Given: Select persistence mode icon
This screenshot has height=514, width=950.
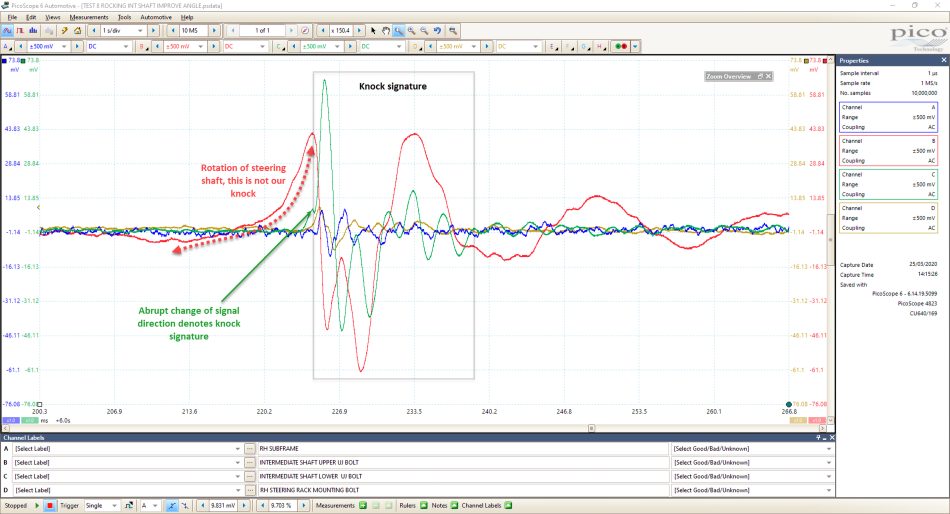Looking at the screenshot, I should (x=20, y=30).
